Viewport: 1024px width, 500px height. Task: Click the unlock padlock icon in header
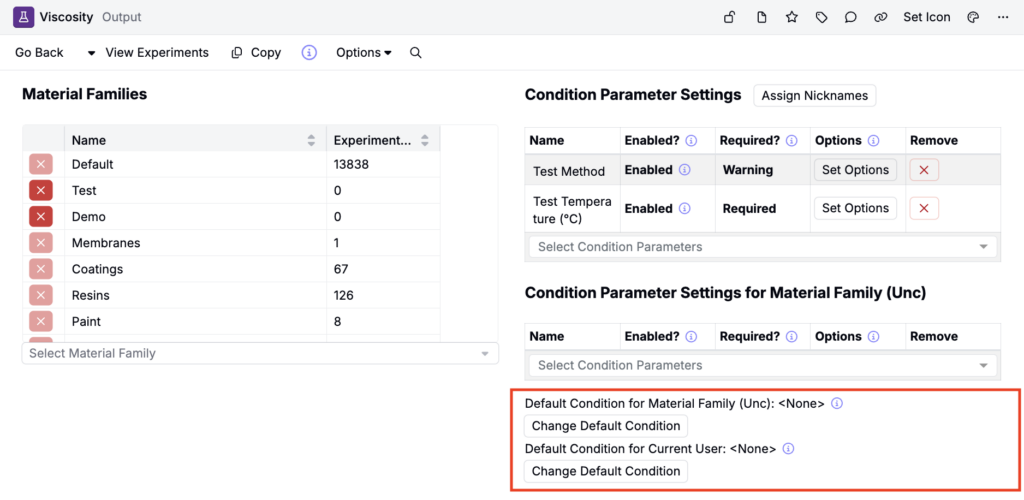coord(730,18)
